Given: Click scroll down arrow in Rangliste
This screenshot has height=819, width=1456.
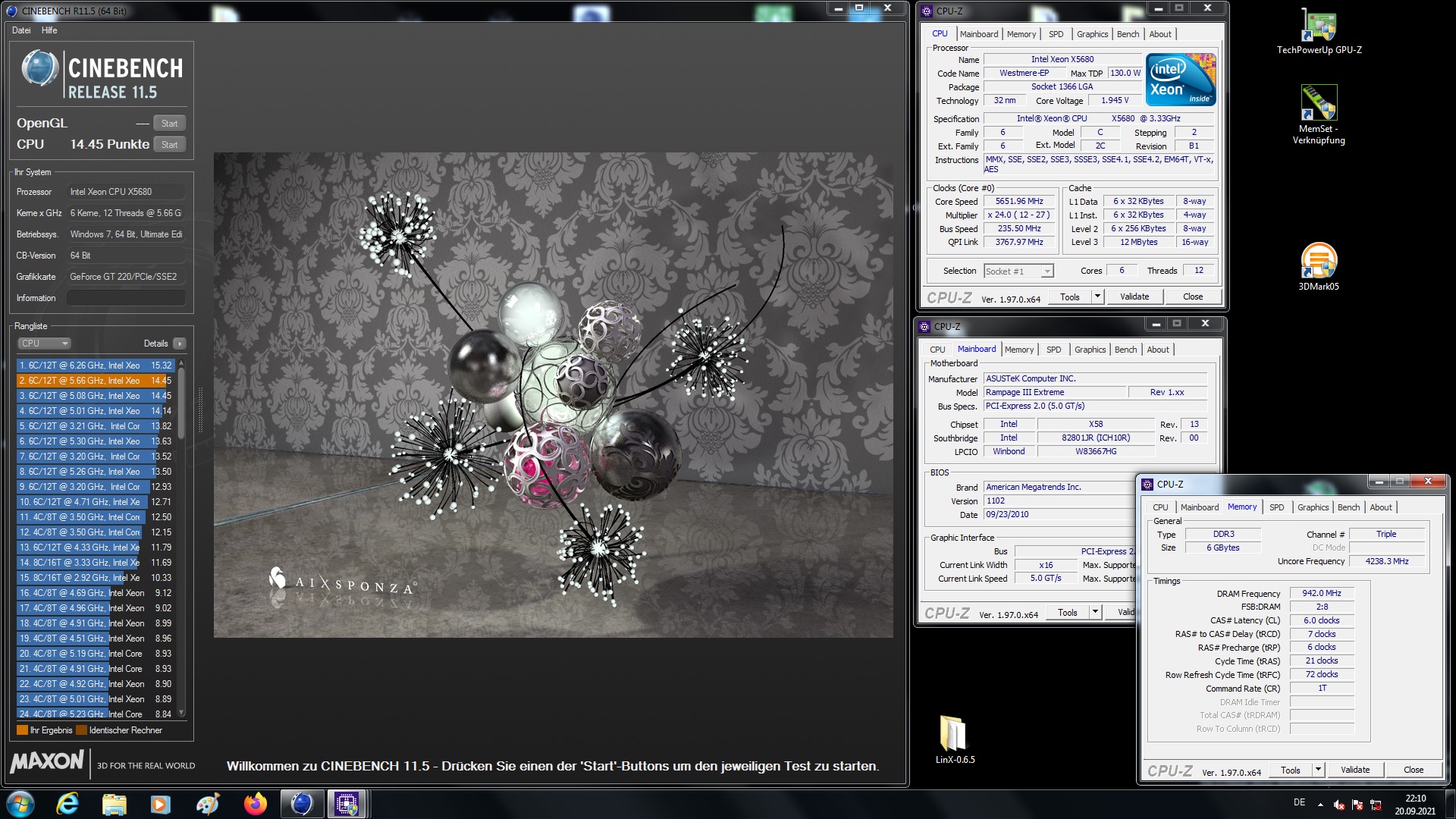Looking at the screenshot, I should click(x=180, y=714).
